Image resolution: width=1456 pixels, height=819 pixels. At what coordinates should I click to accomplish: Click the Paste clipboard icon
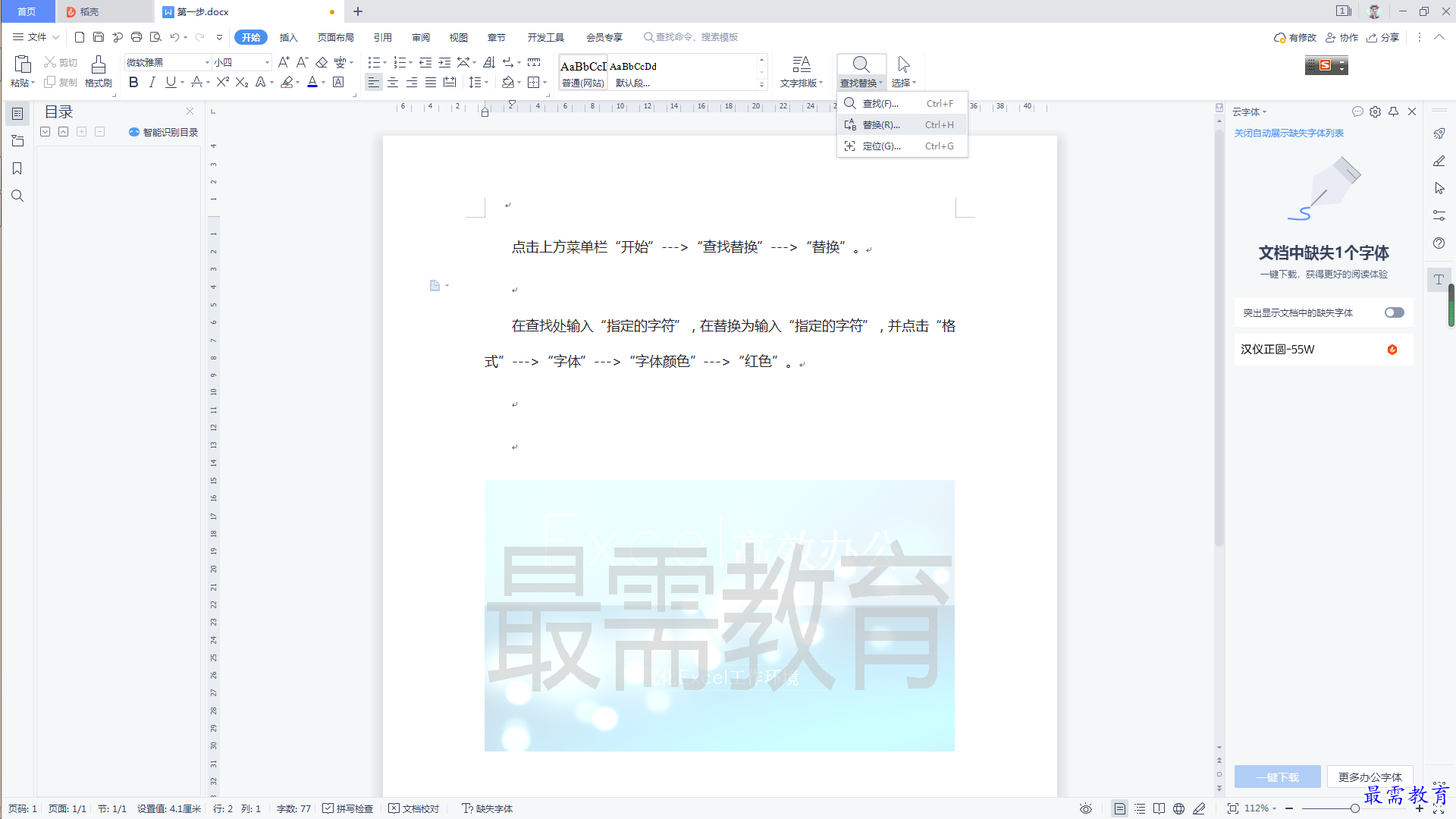tap(23, 64)
